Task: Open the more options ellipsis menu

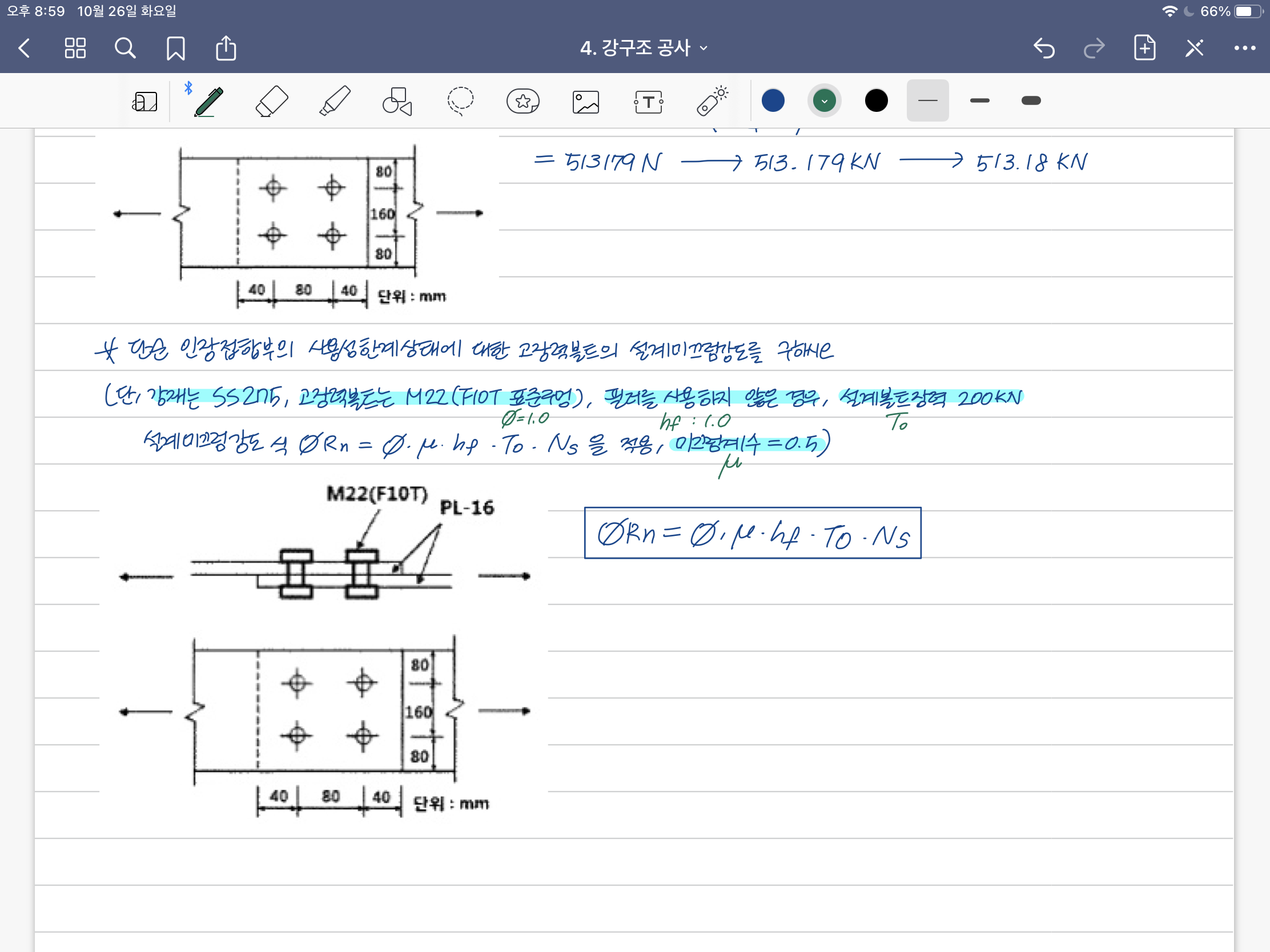Action: 1244,48
